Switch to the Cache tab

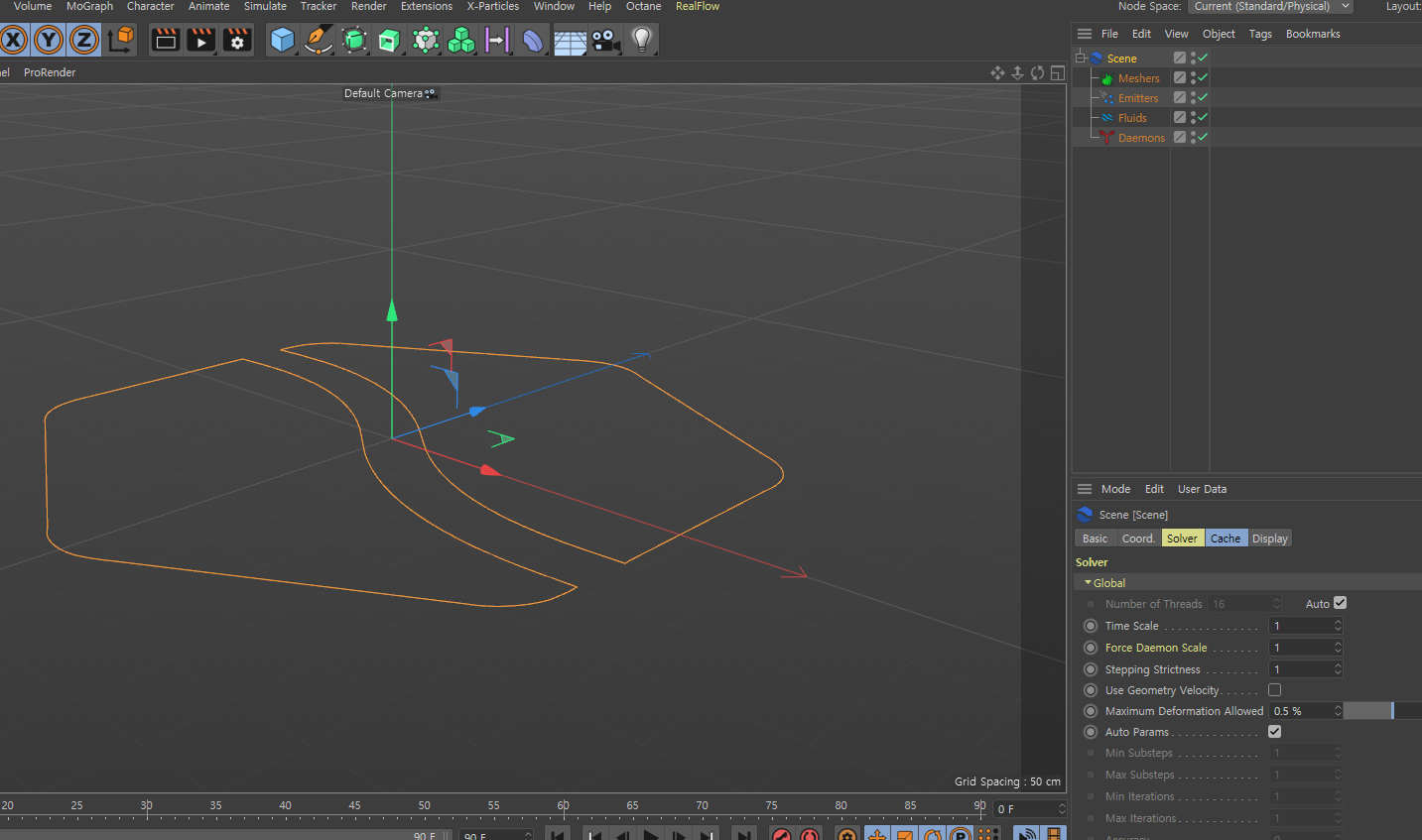1226,539
